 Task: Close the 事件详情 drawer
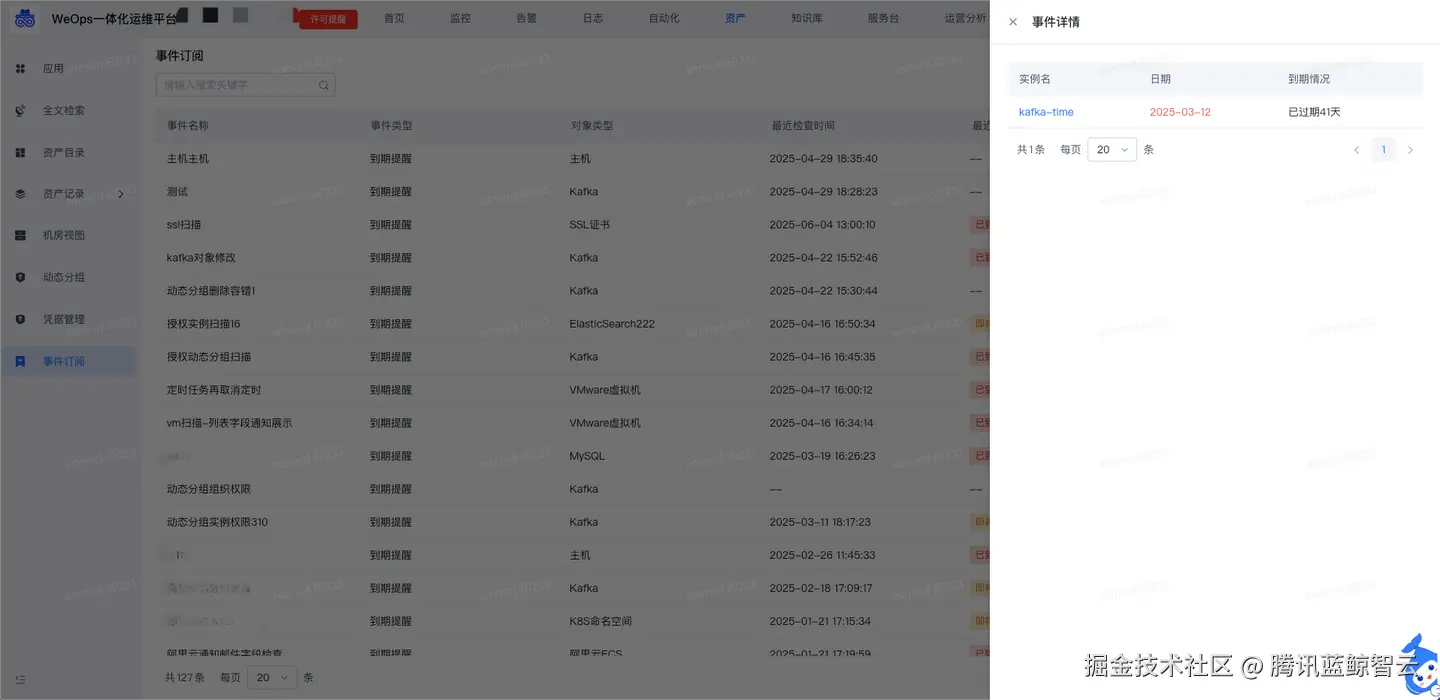pos(1013,22)
